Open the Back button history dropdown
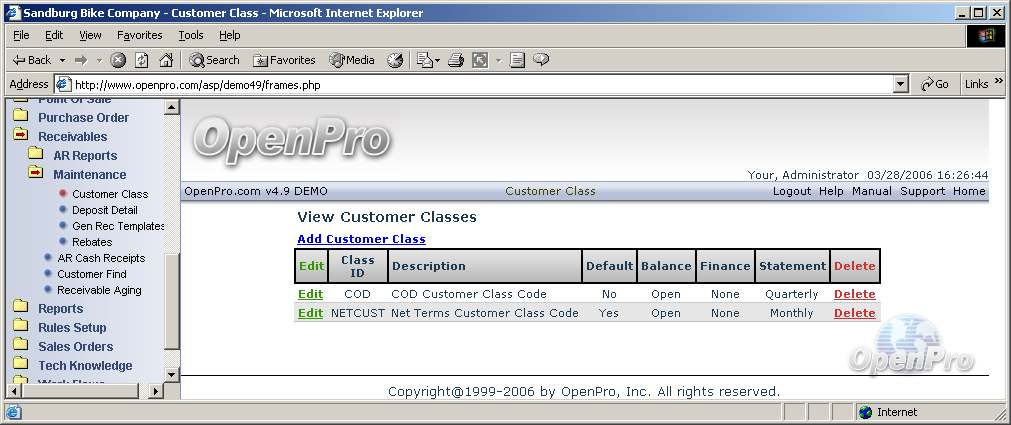This screenshot has height=425, width=1011. tap(62, 60)
